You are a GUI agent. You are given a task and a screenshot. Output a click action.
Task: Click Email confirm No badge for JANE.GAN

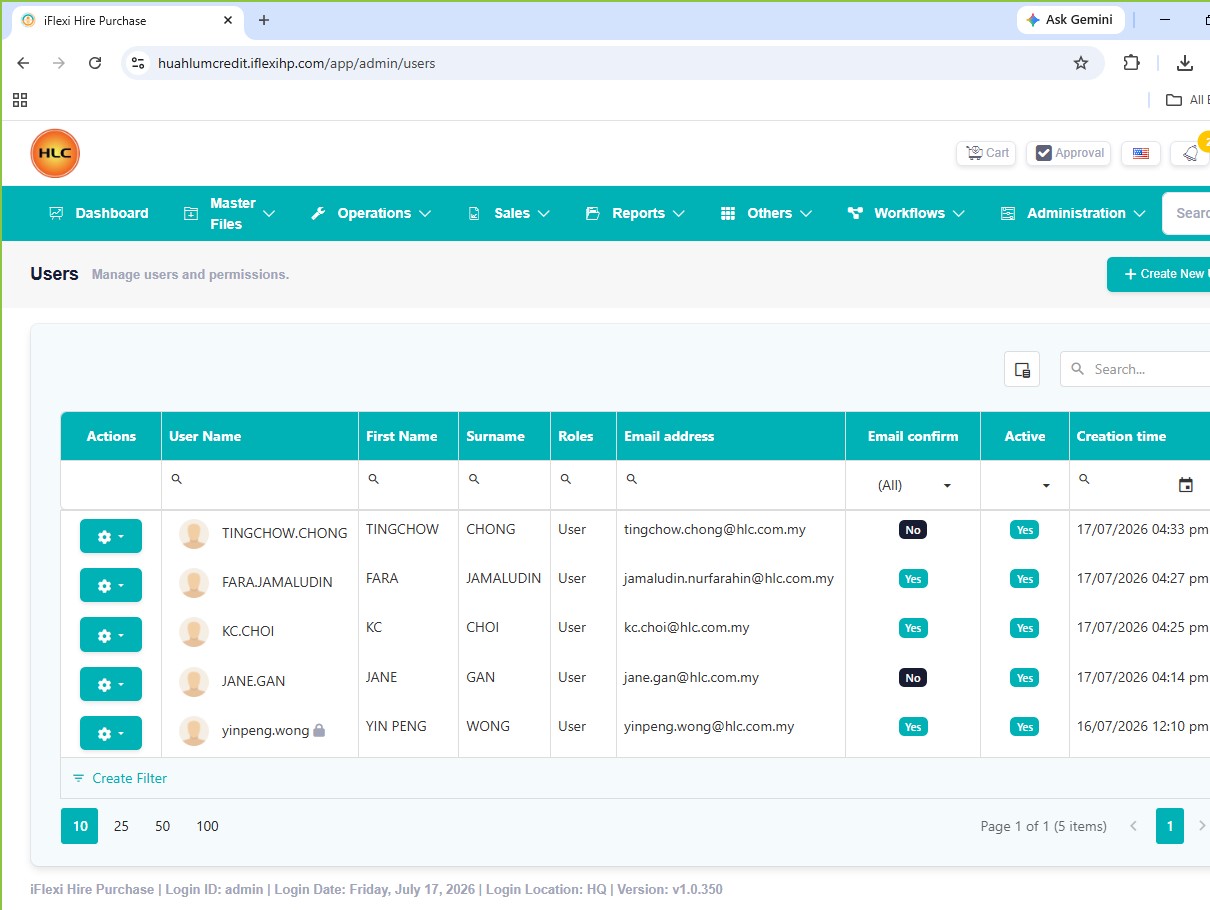[913, 678]
